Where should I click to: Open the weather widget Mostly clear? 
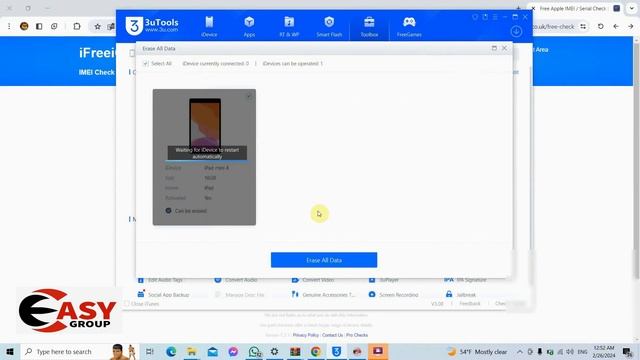coord(477,351)
